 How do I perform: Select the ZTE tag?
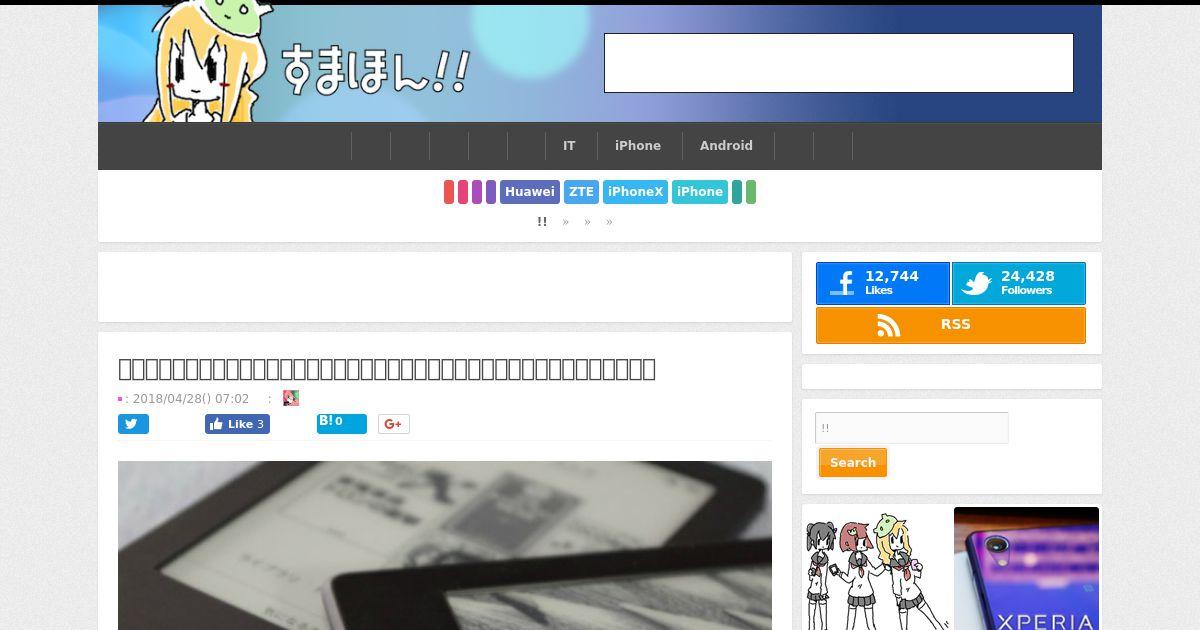[581, 192]
